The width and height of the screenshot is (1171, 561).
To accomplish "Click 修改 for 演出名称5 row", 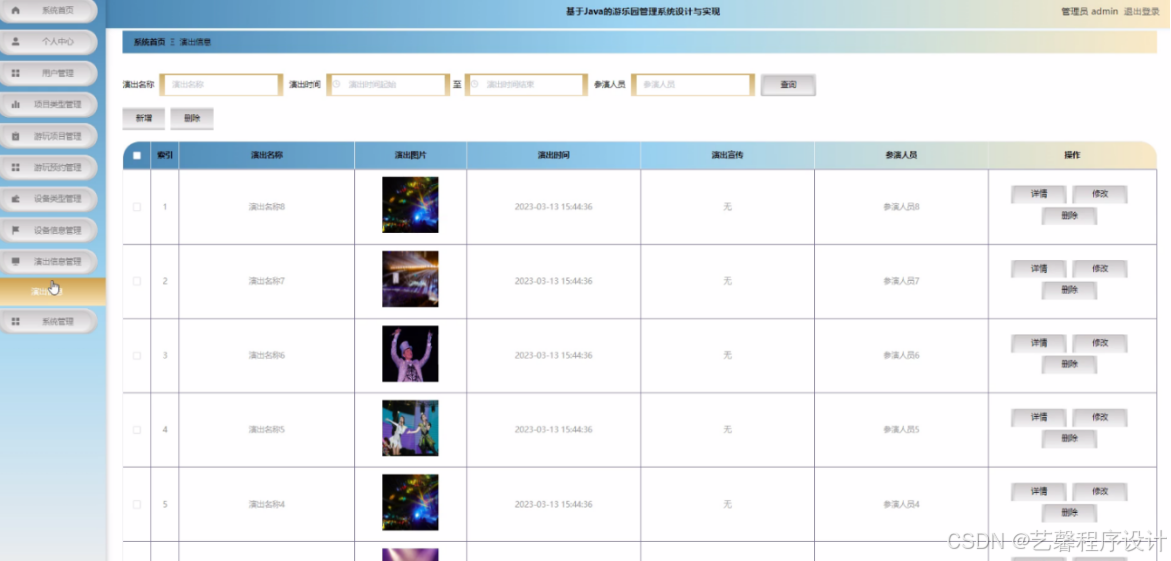I will pyautogui.click(x=1100, y=418).
